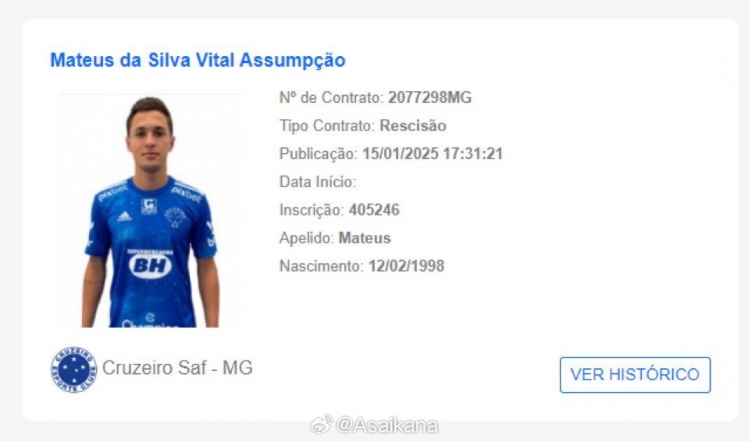Viewport: 750px width, 441px height.
Task: Click the BH sponsor logo on jersey
Action: [150, 265]
